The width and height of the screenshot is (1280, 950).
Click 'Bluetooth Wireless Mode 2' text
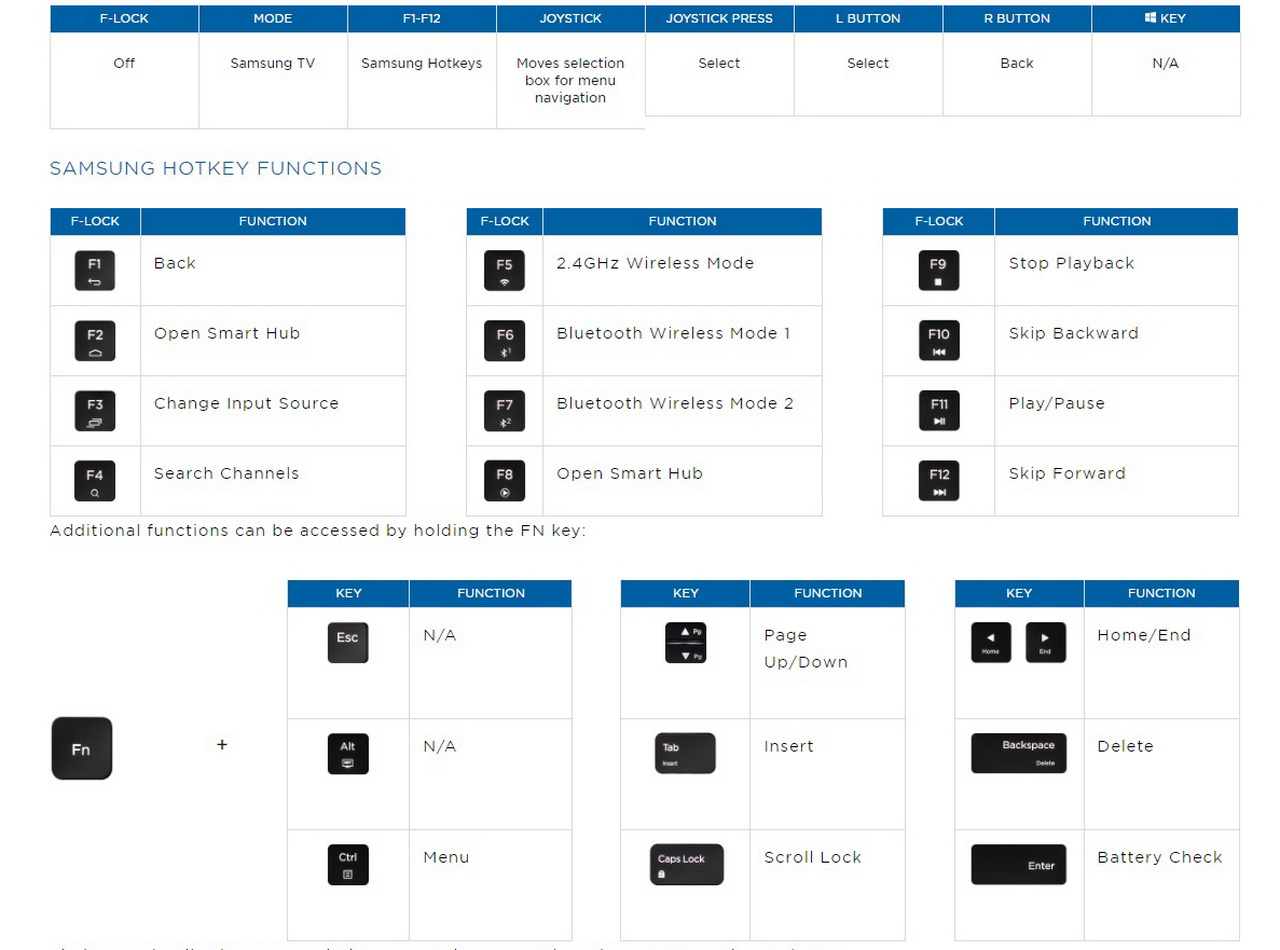coord(675,404)
